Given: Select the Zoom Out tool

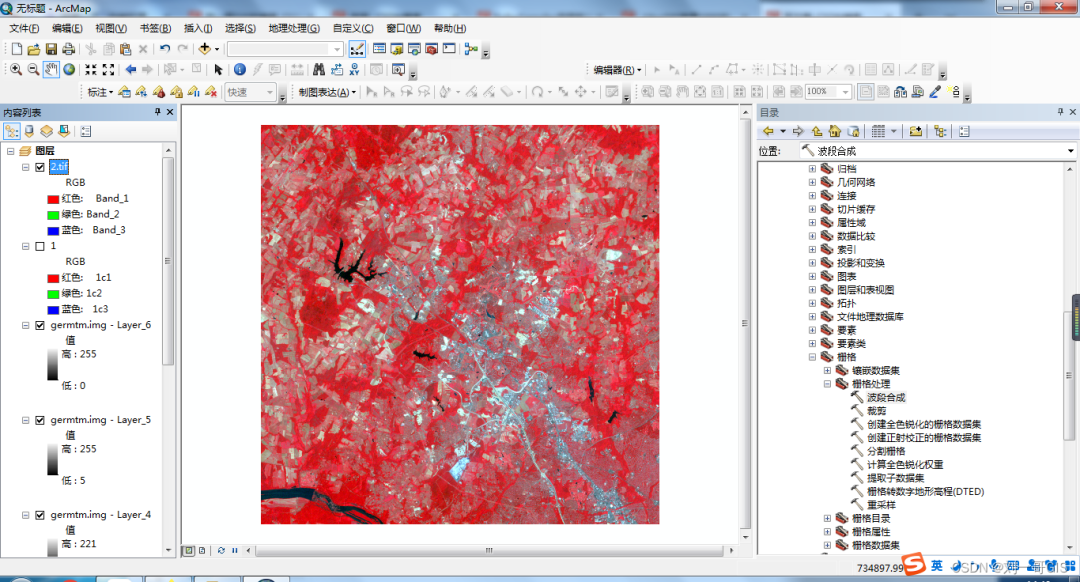Looking at the screenshot, I should [33, 70].
